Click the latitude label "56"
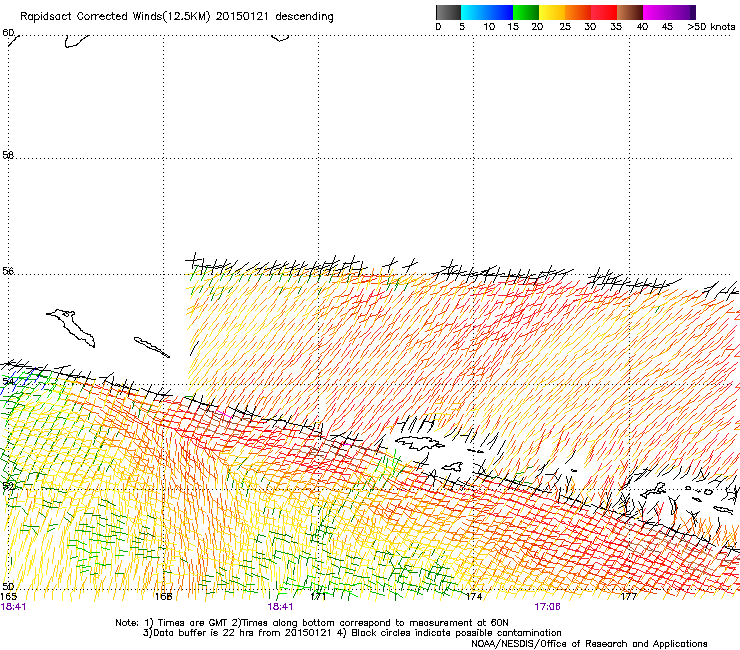 pos(8,271)
